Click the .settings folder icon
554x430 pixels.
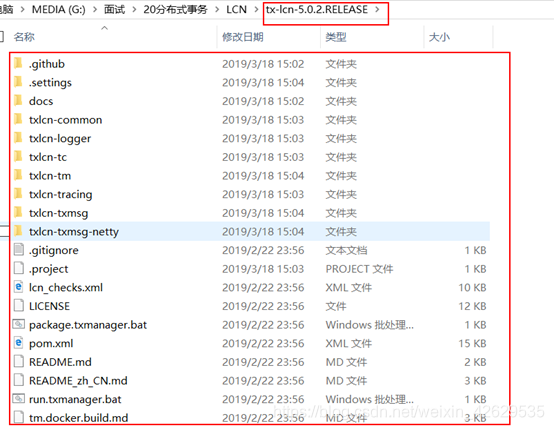[18, 82]
